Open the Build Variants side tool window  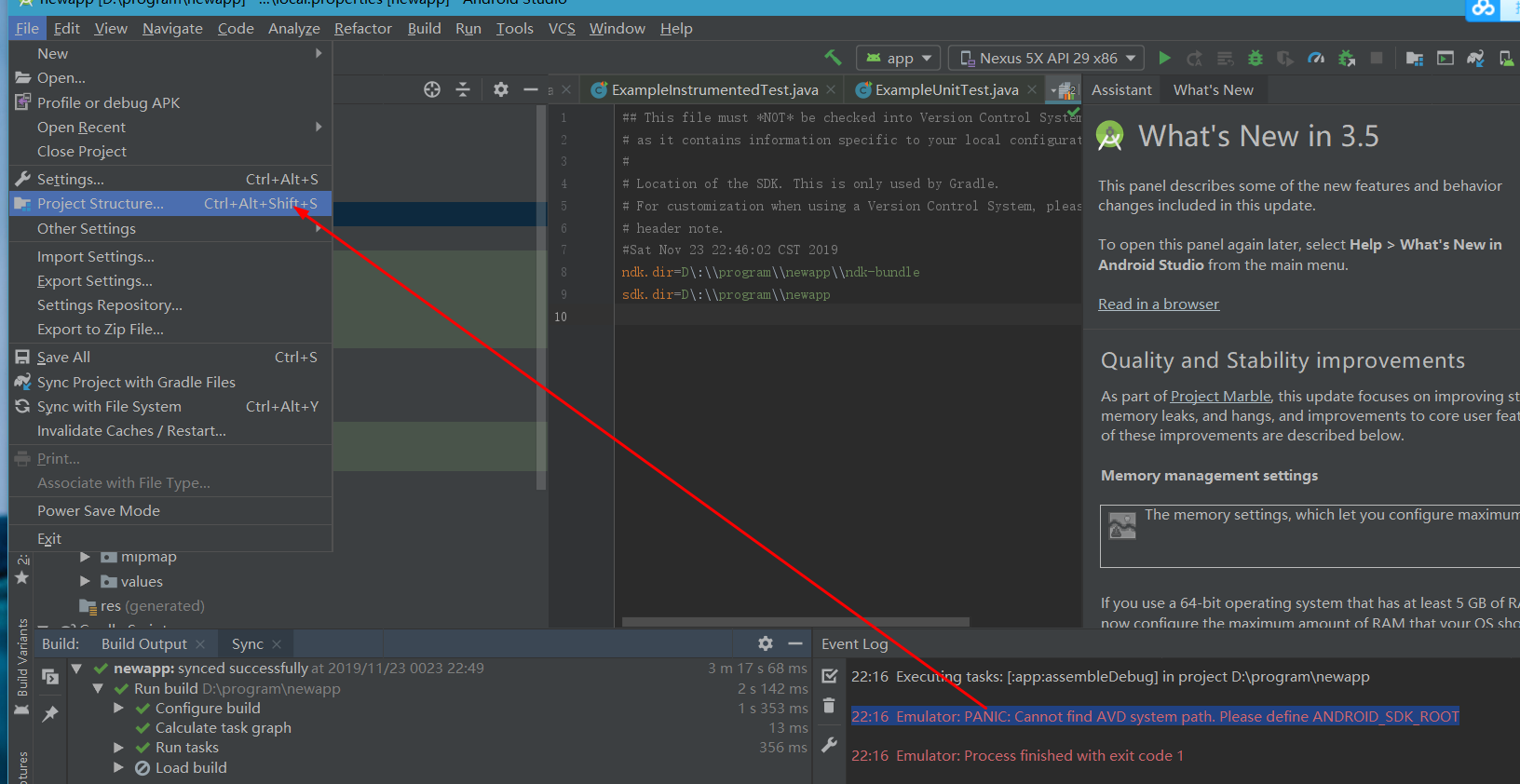(22, 657)
